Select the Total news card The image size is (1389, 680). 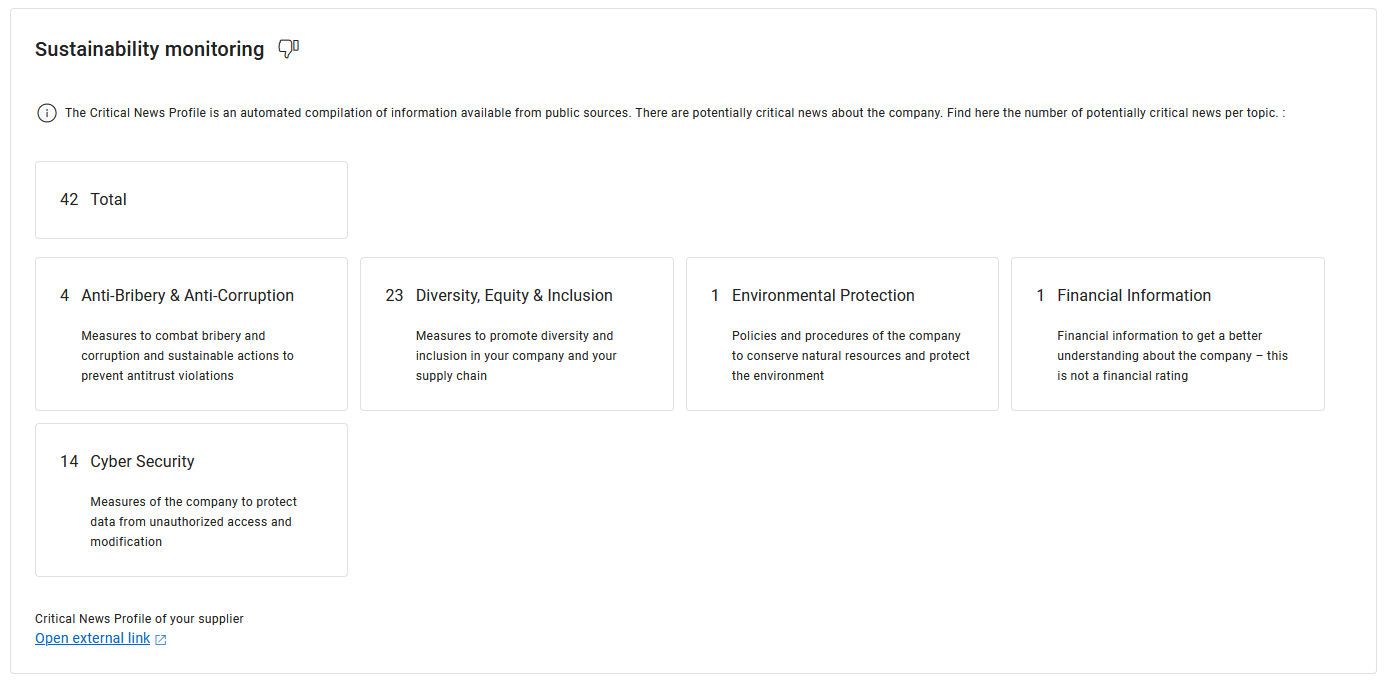pyautogui.click(x=191, y=200)
